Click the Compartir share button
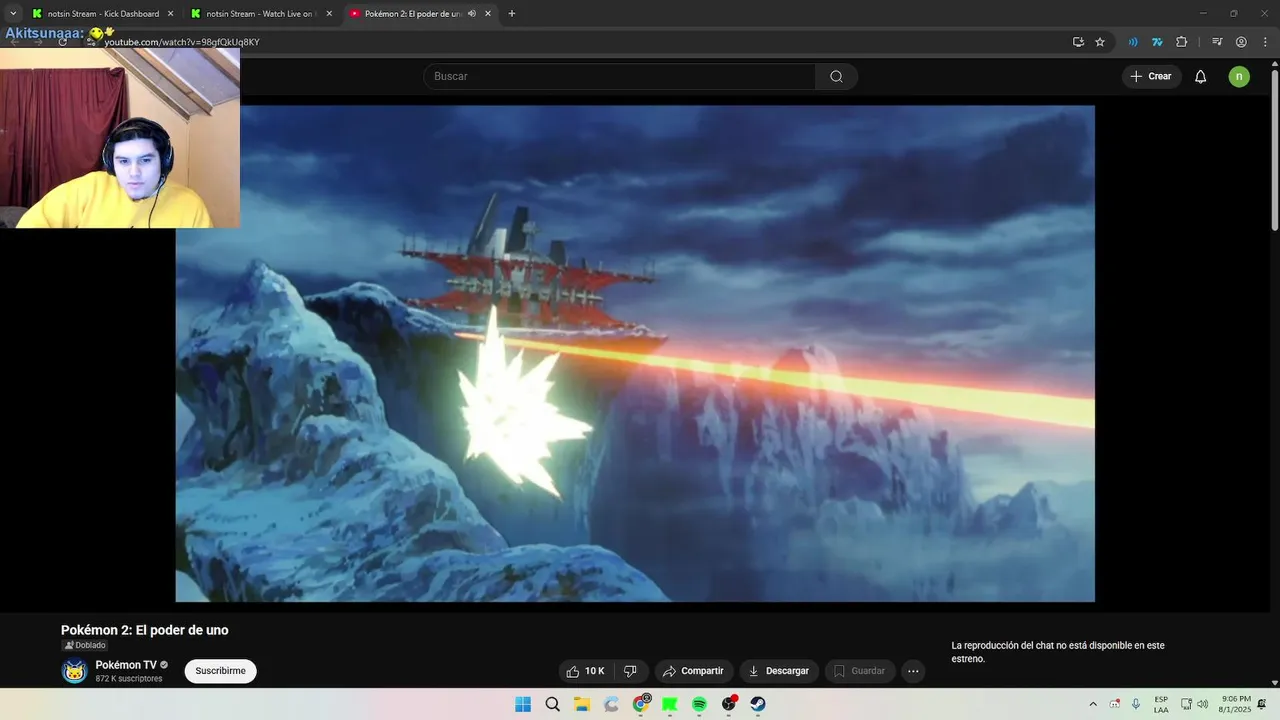The width and height of the screenshot is (1280, 720). click(x=694, y=671)
